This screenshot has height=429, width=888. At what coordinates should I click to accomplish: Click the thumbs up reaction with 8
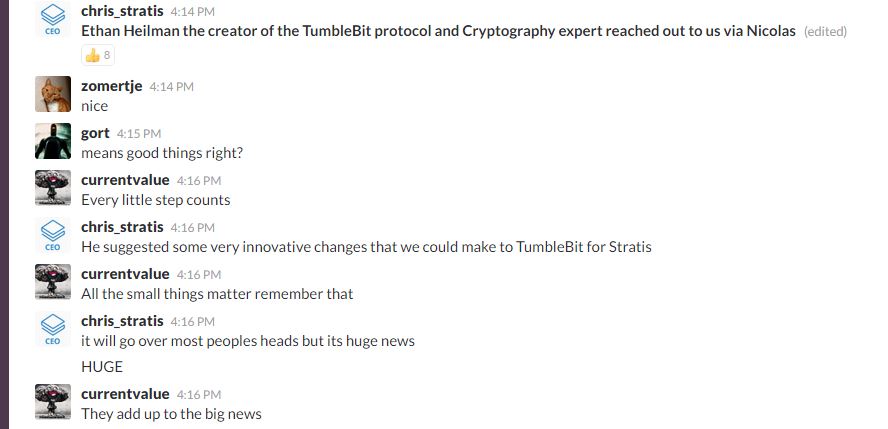(x=98, y=55)
